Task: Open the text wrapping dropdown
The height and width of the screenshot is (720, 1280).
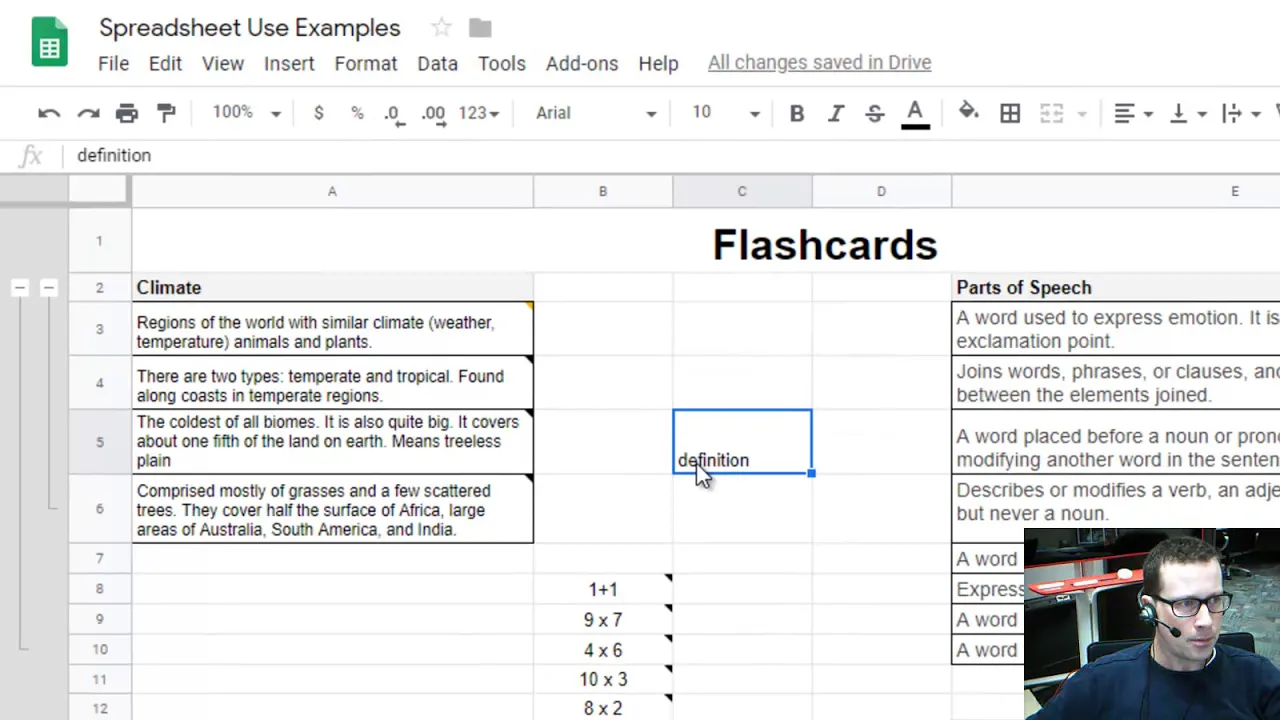Action: [x=1241, y=113]
